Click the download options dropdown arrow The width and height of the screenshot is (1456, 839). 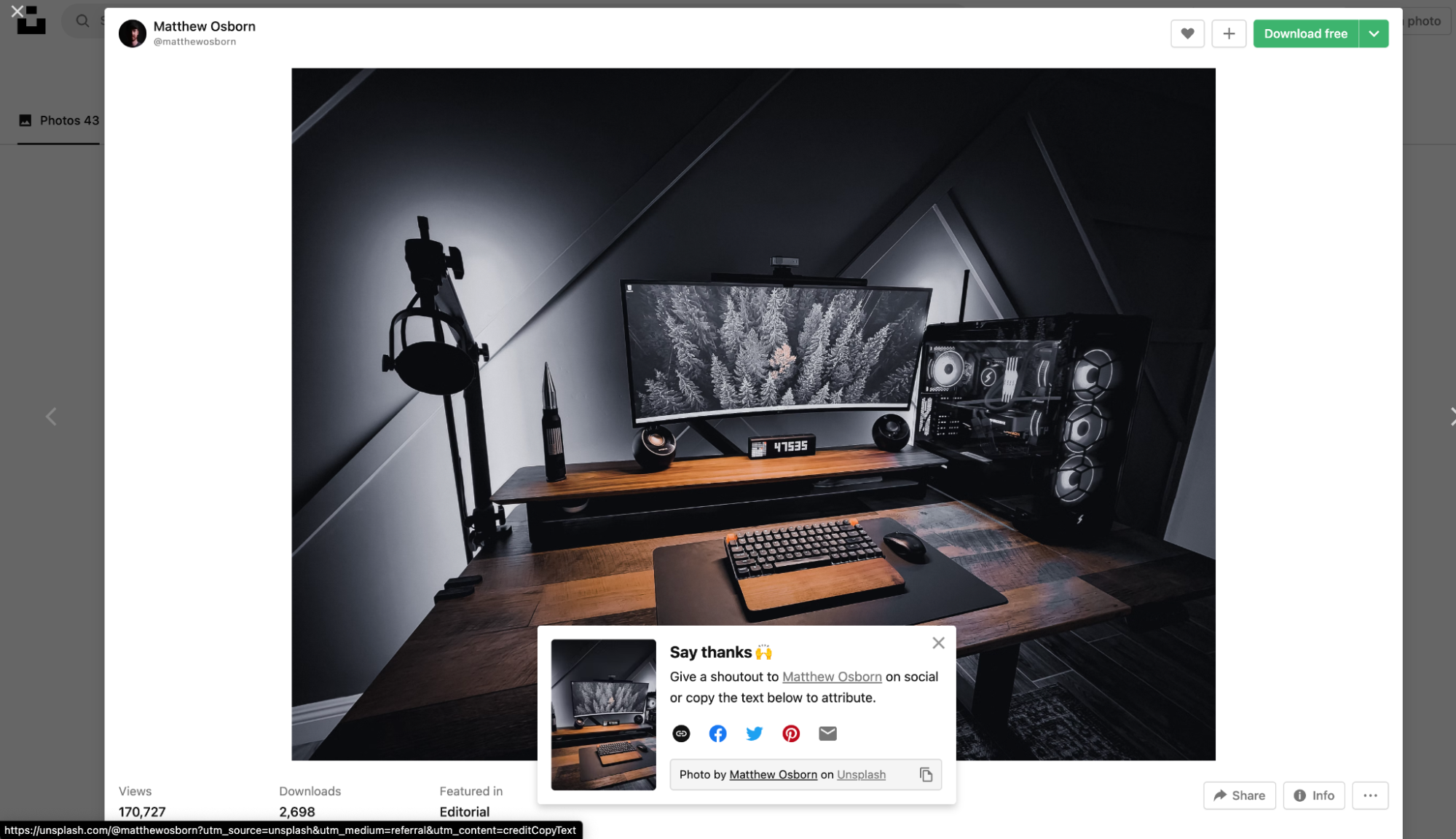[1374, 33]
